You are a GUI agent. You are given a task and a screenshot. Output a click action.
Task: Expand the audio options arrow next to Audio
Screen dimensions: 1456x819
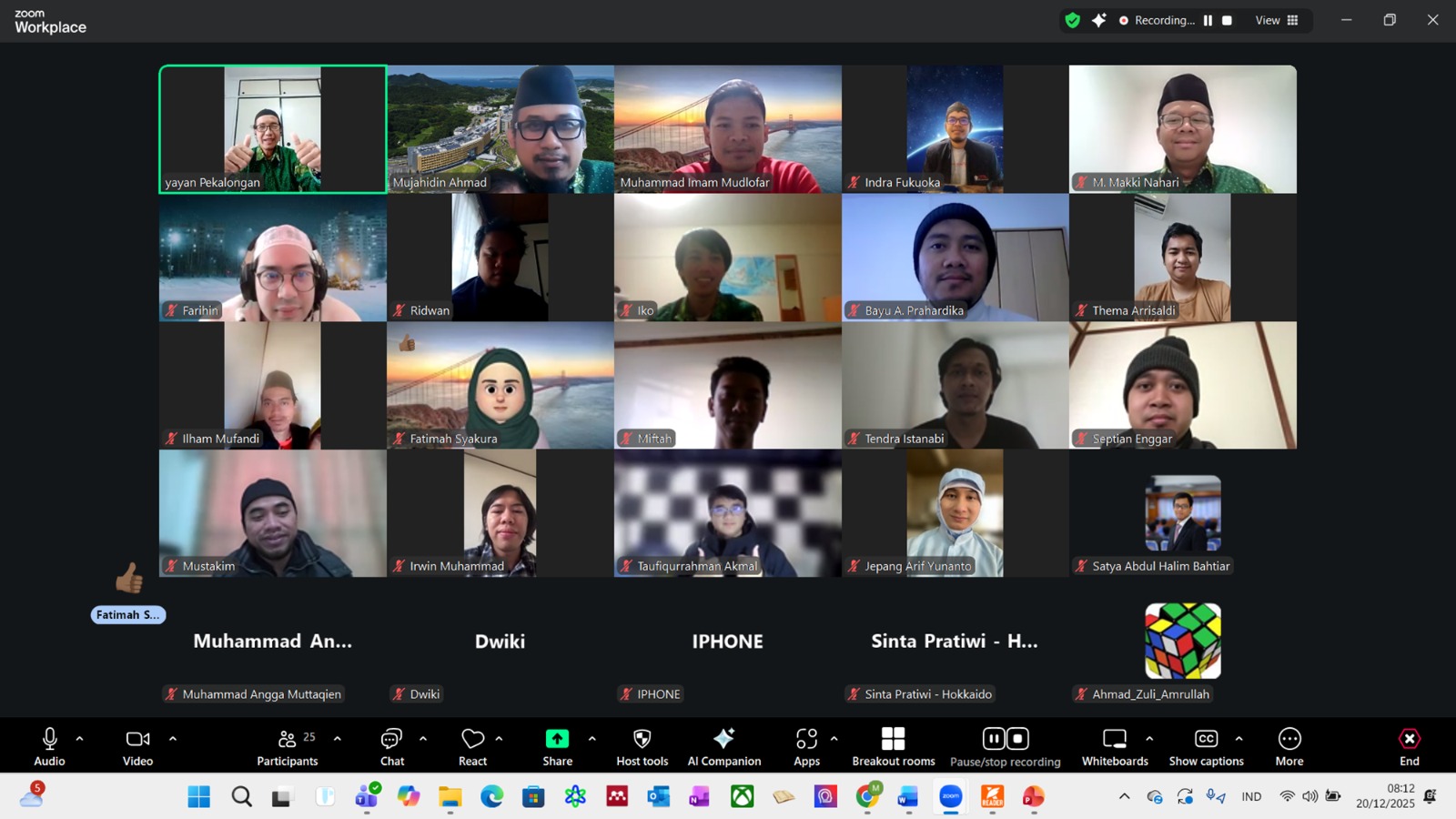tap(80, 739)
